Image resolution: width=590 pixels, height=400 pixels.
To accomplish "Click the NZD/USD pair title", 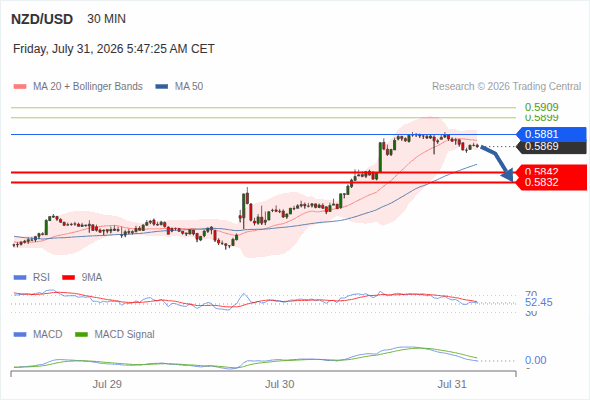I will [42, 19].
